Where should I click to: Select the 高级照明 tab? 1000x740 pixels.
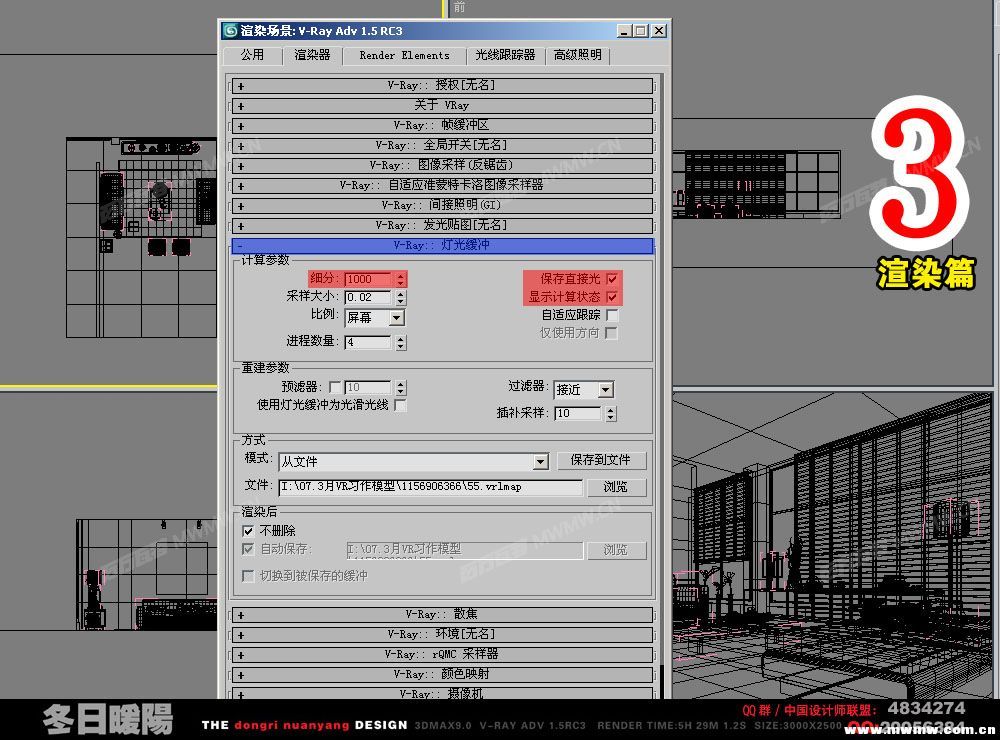click(x=578, y=56)
